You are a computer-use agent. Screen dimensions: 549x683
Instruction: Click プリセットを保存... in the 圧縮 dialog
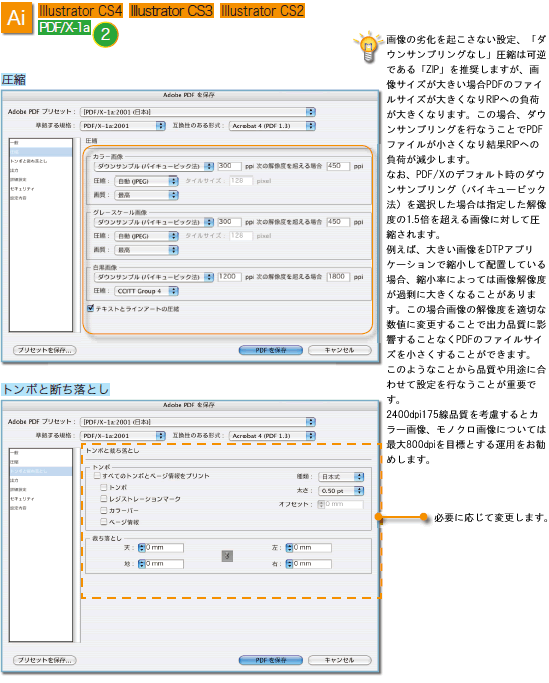pyautogui.click(x=45, y=350)
